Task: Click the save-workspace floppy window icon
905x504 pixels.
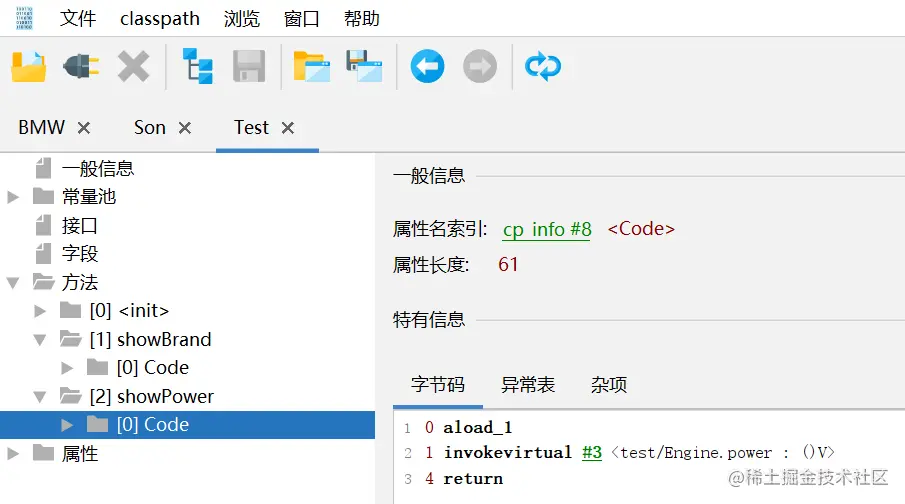Action: point(364,66)
